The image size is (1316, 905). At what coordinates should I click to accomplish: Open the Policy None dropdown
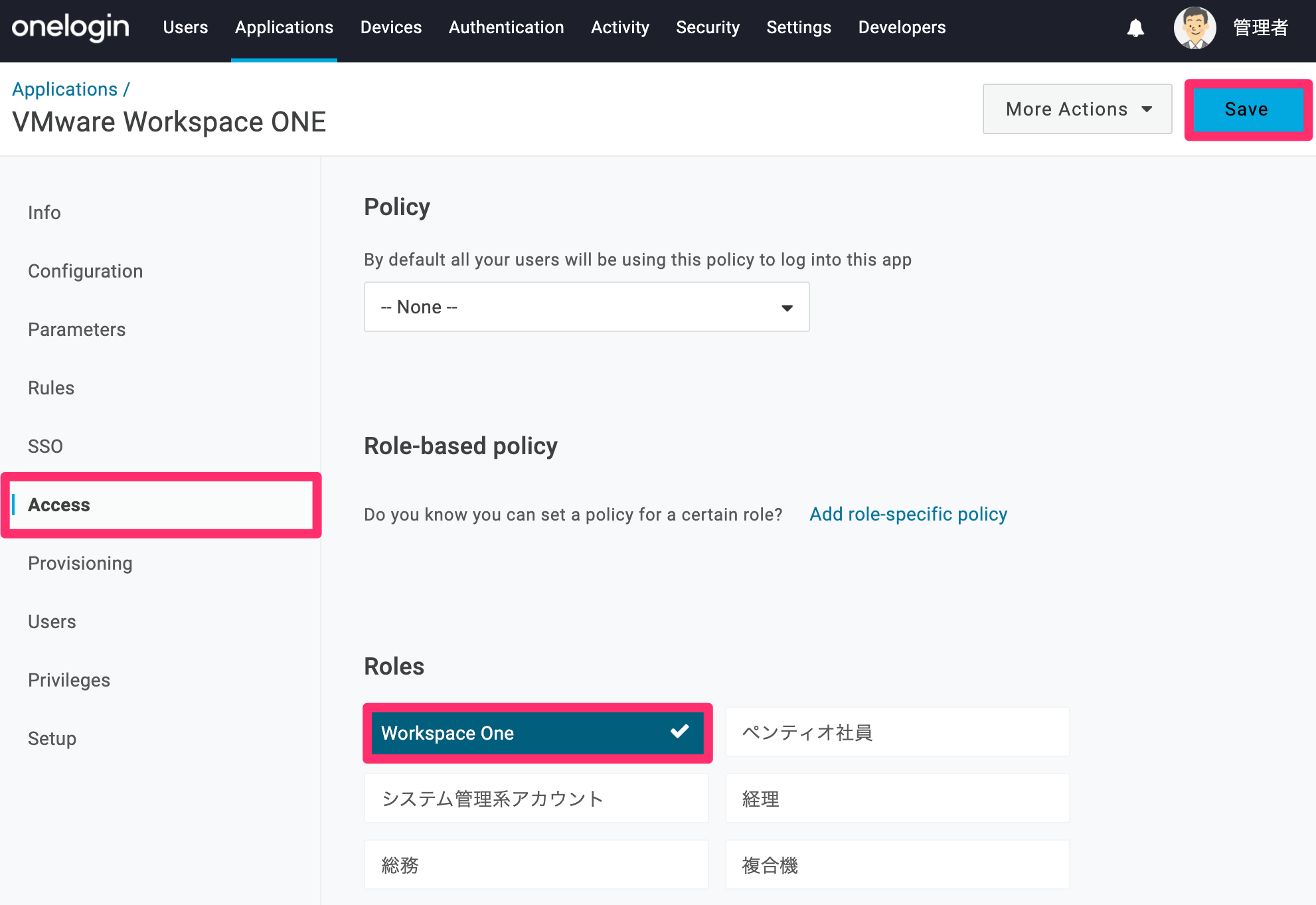[x=586, y=307]
